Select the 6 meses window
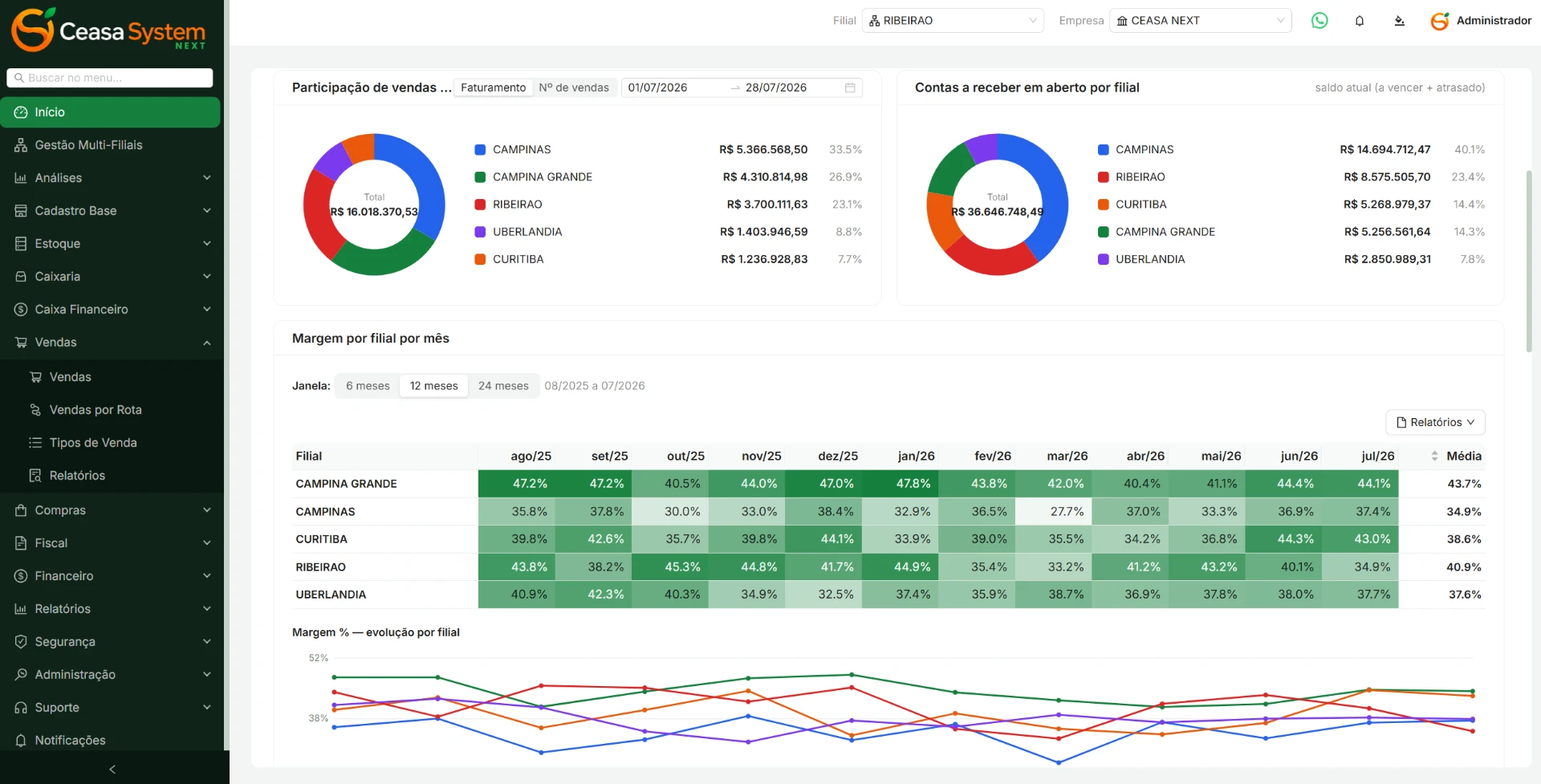The width and height of the screenshot is (1541, 784). 368,386
